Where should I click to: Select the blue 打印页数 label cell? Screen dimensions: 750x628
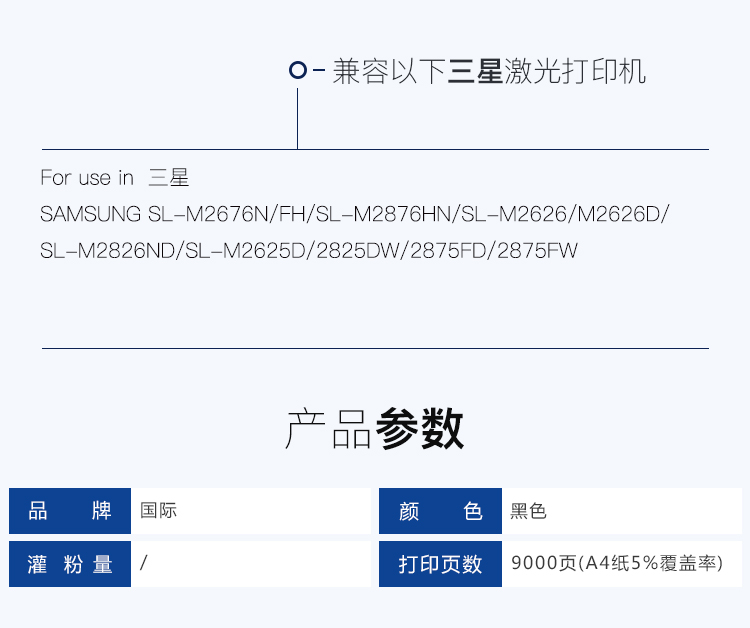coord(440,564)
